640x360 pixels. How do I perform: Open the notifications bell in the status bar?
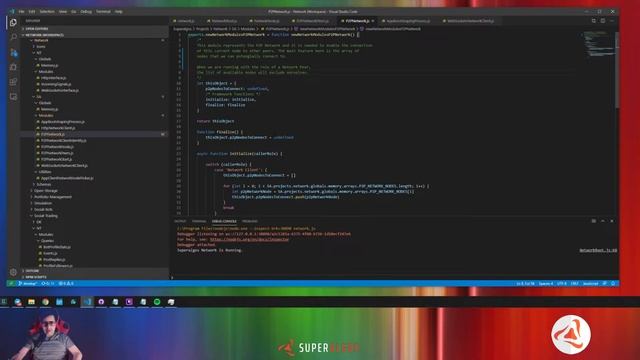[x=613, y=283]
